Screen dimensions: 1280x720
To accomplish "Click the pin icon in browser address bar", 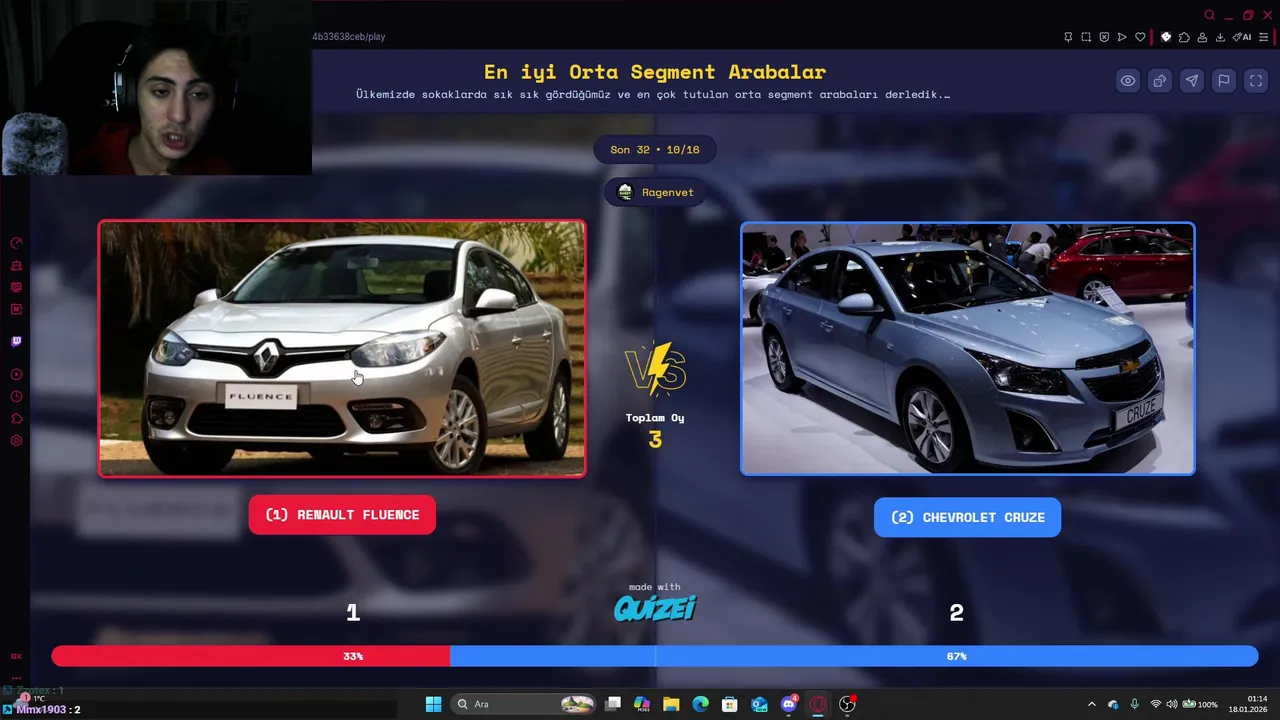I will click(1068, 37).
